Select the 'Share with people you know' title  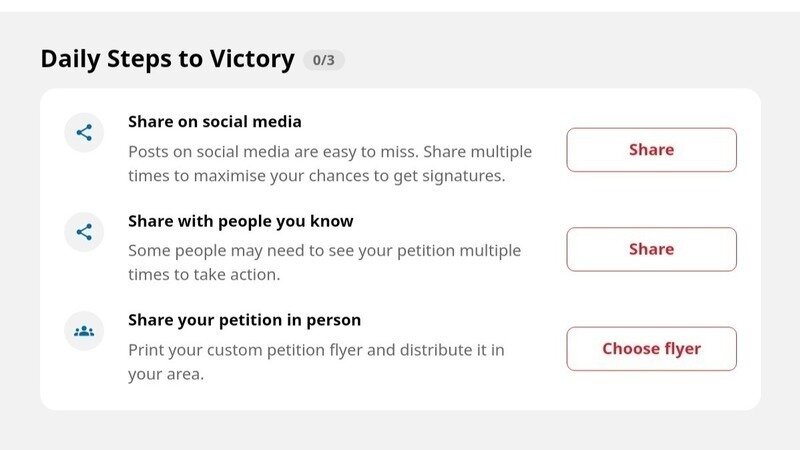[240, 221]
